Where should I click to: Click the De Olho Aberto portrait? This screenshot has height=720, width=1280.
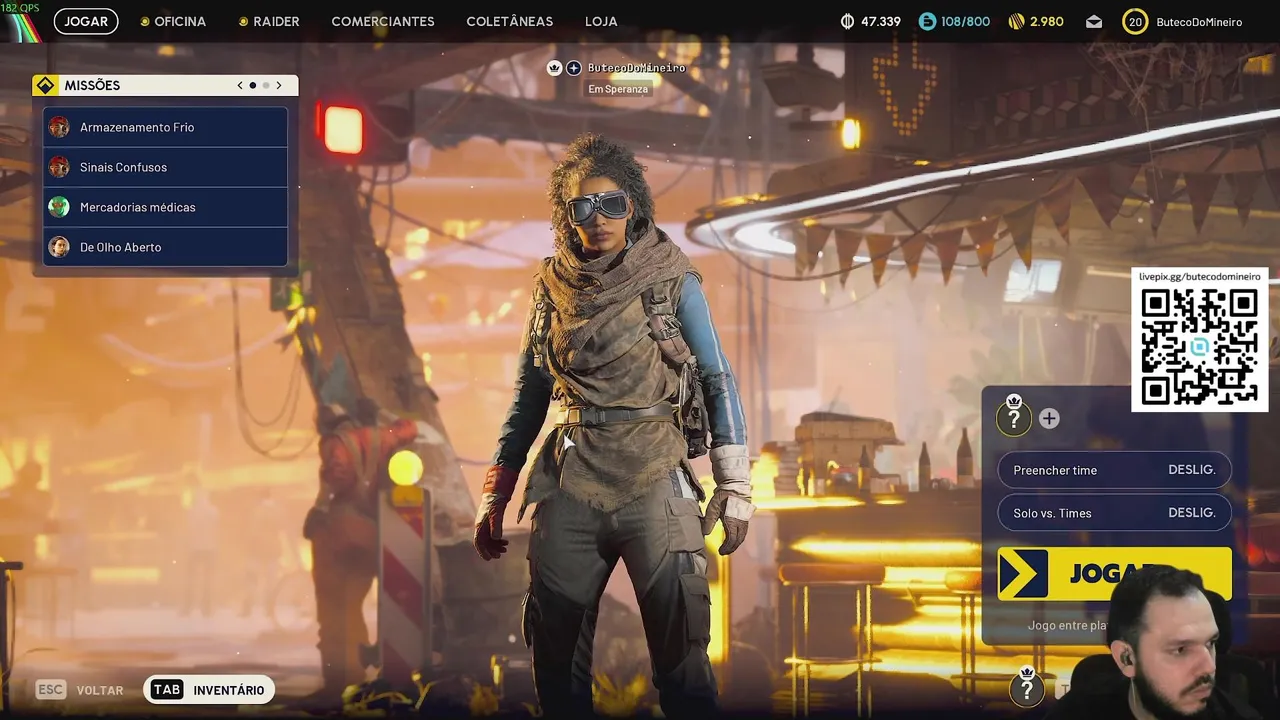click(x=59, y=247)
